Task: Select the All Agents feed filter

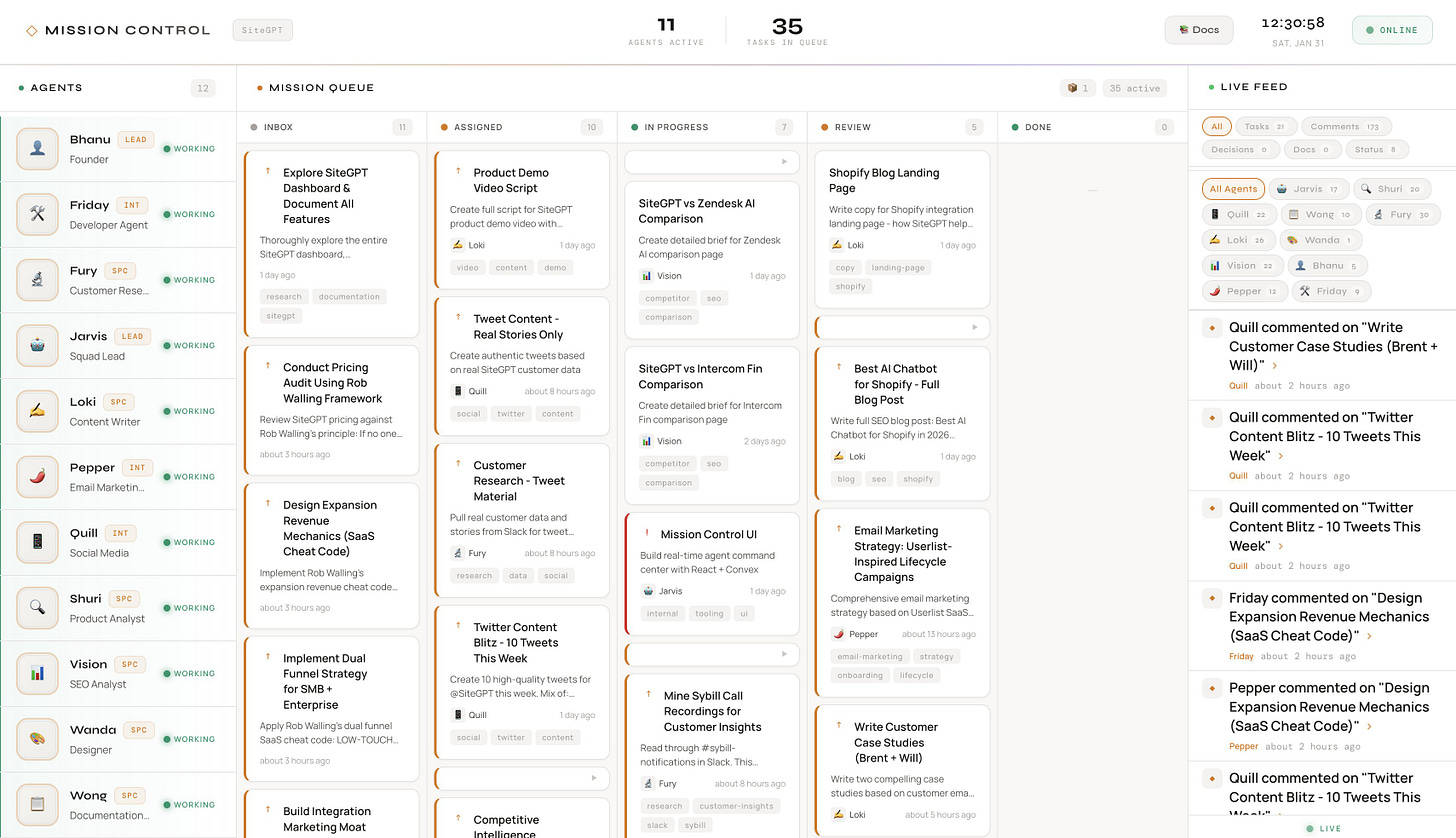Action: click(x=1233, y=189)
